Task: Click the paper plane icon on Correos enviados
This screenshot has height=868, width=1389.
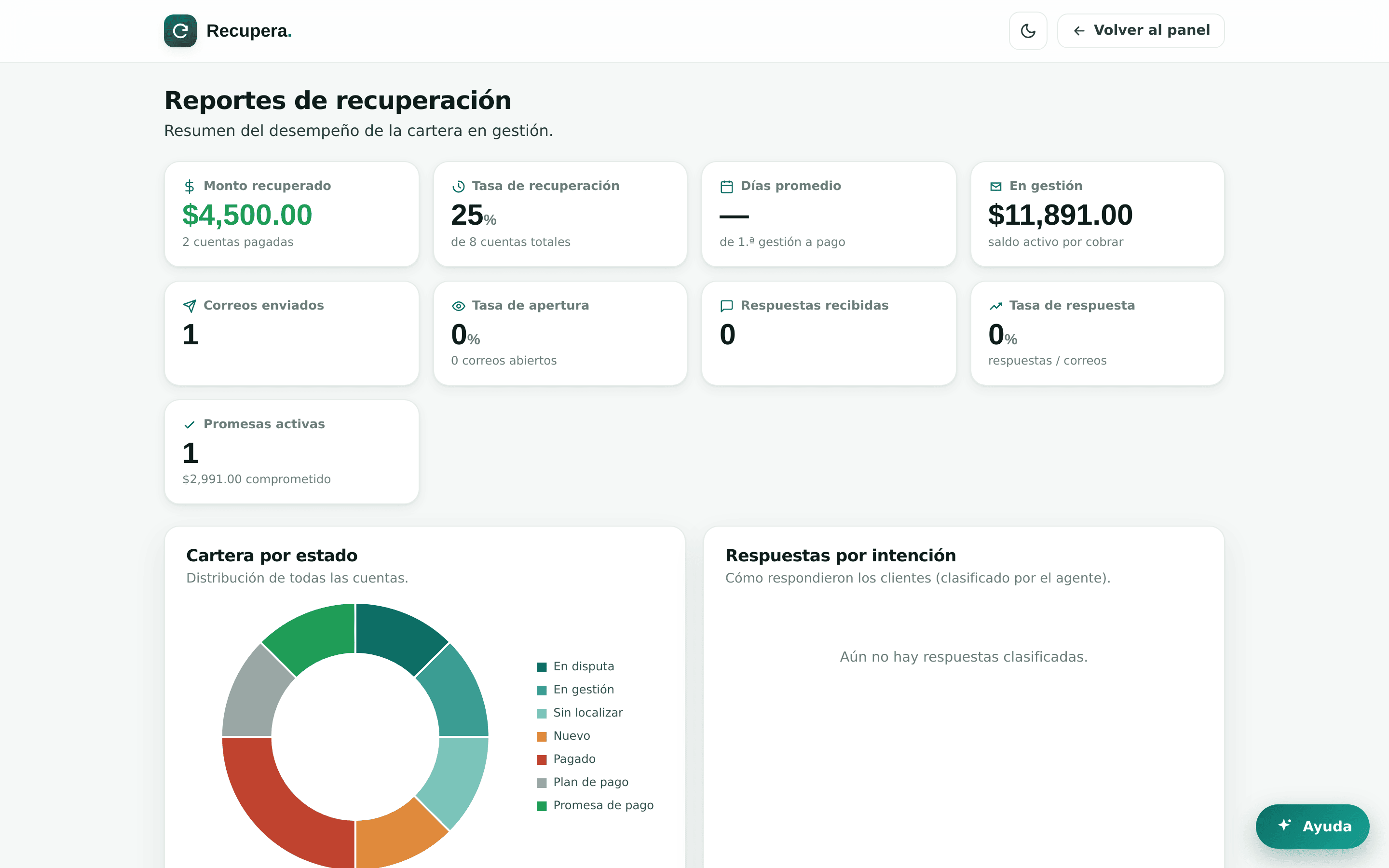Action: [190, 306]
